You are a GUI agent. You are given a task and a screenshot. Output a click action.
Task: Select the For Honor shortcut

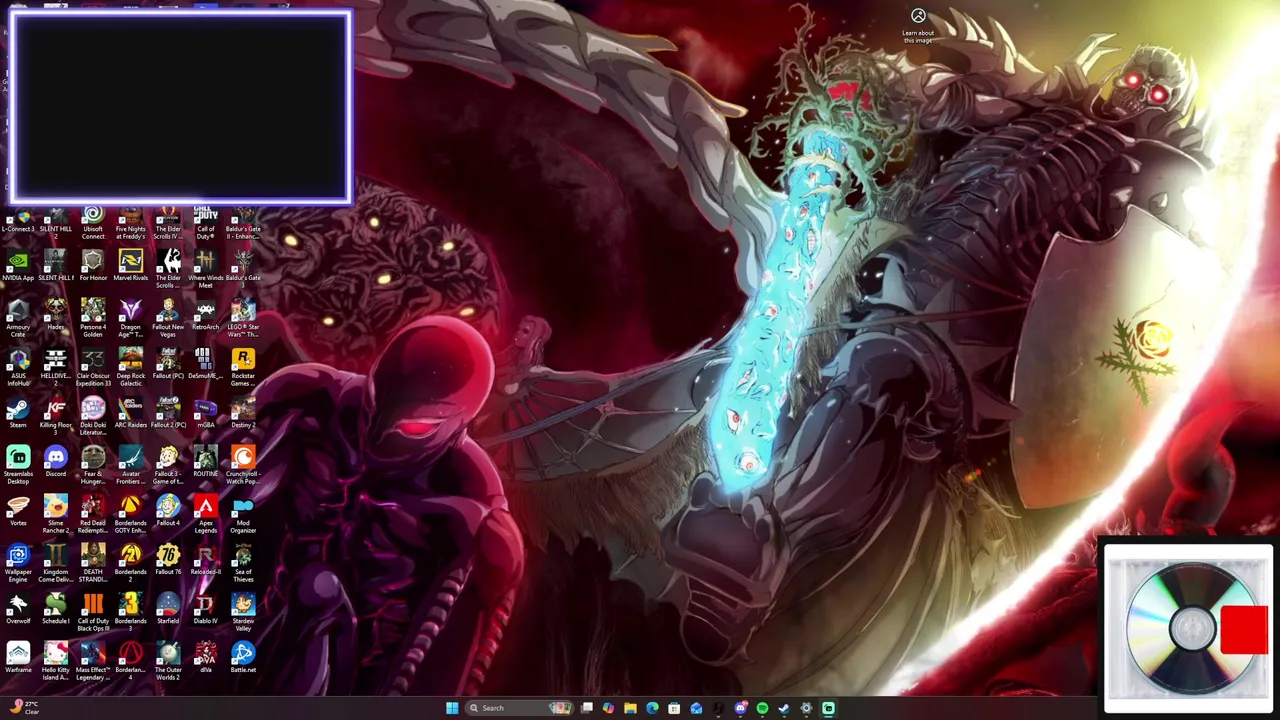pos(93,267)
